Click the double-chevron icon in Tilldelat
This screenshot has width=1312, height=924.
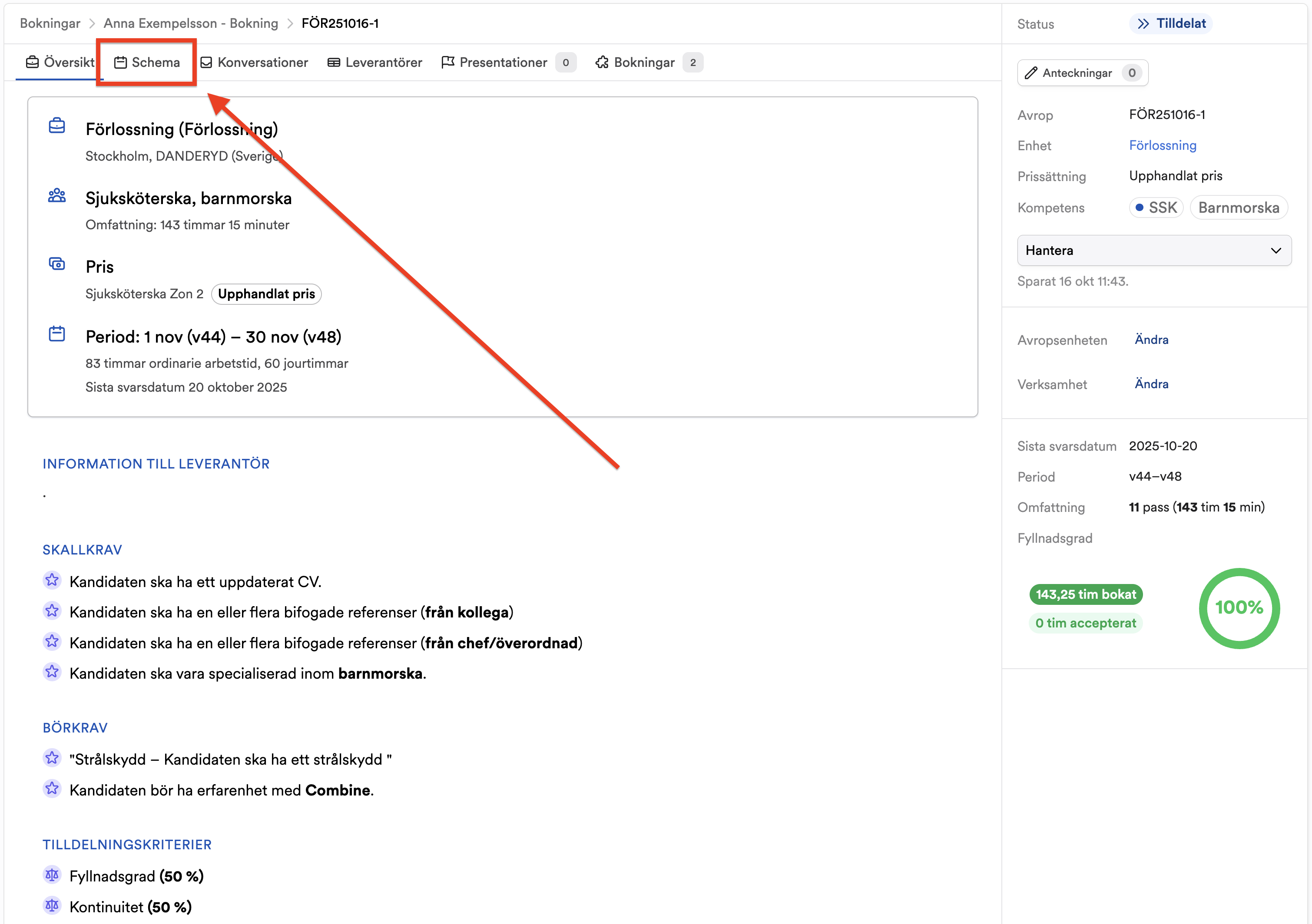coord(1143,23)
